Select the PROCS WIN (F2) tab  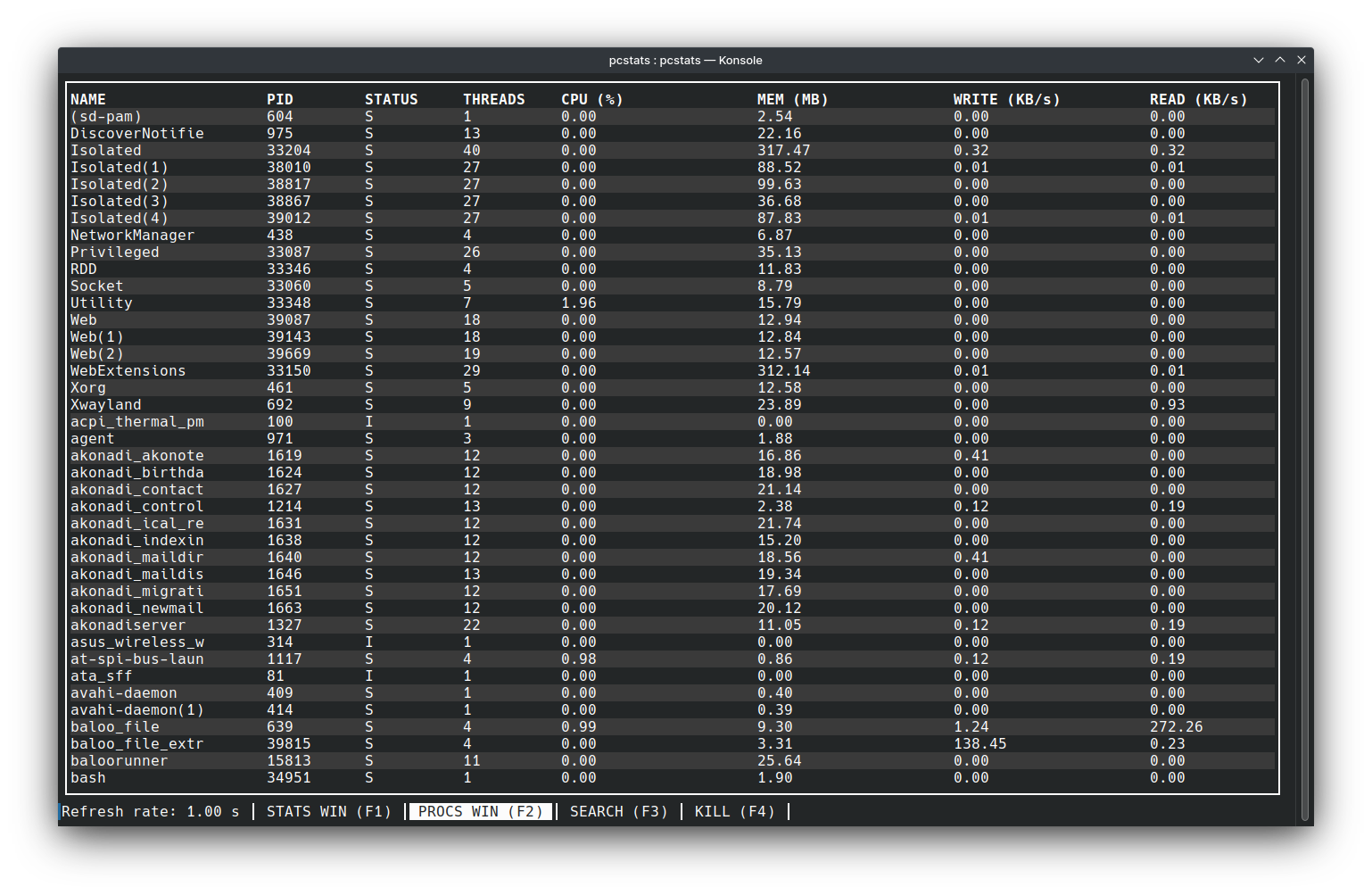pyautogui.click(x=480, y=811)
